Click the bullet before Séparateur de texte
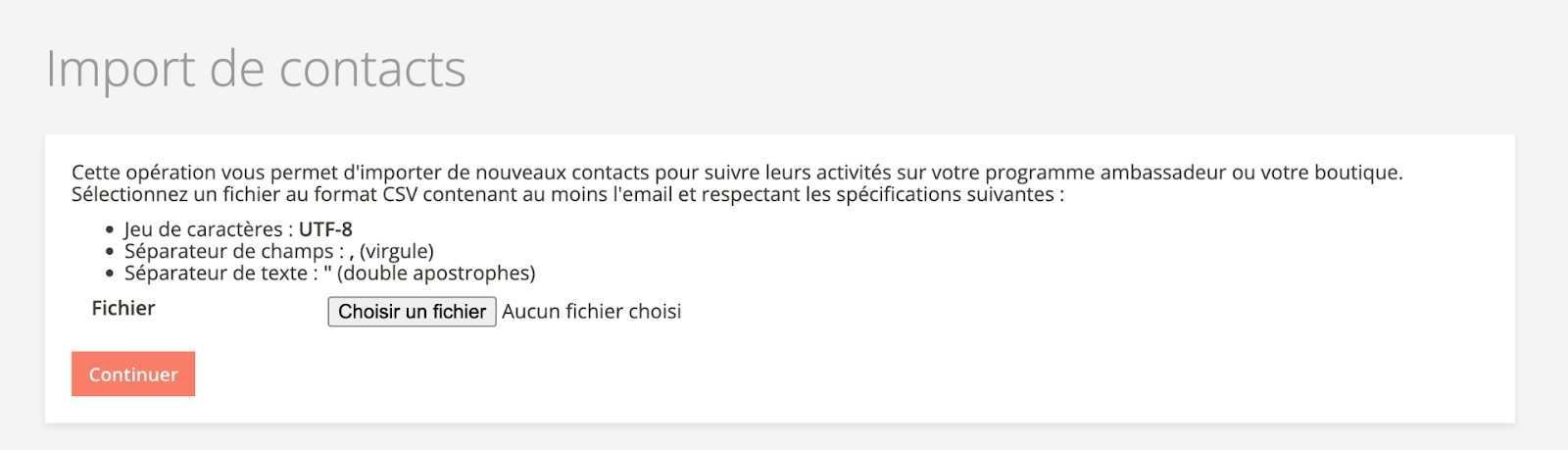The height and width of the screenshot is (450, 1568). [110, 275]
